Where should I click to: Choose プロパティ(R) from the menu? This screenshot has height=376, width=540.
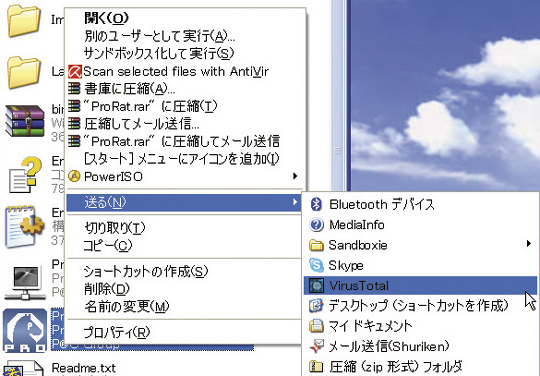[185, 332]
